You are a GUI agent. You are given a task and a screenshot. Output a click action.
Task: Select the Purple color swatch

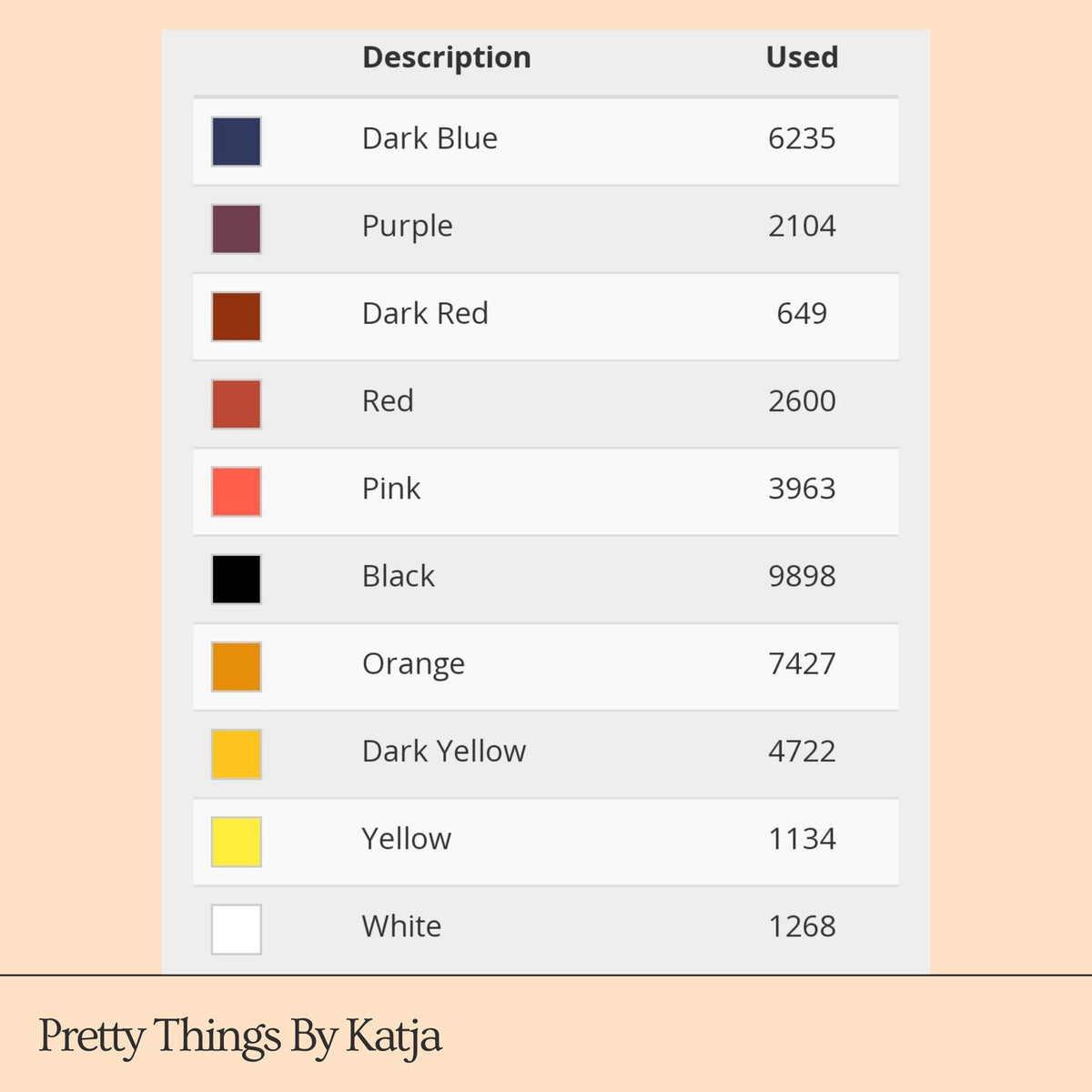click(x=237, y=228)
